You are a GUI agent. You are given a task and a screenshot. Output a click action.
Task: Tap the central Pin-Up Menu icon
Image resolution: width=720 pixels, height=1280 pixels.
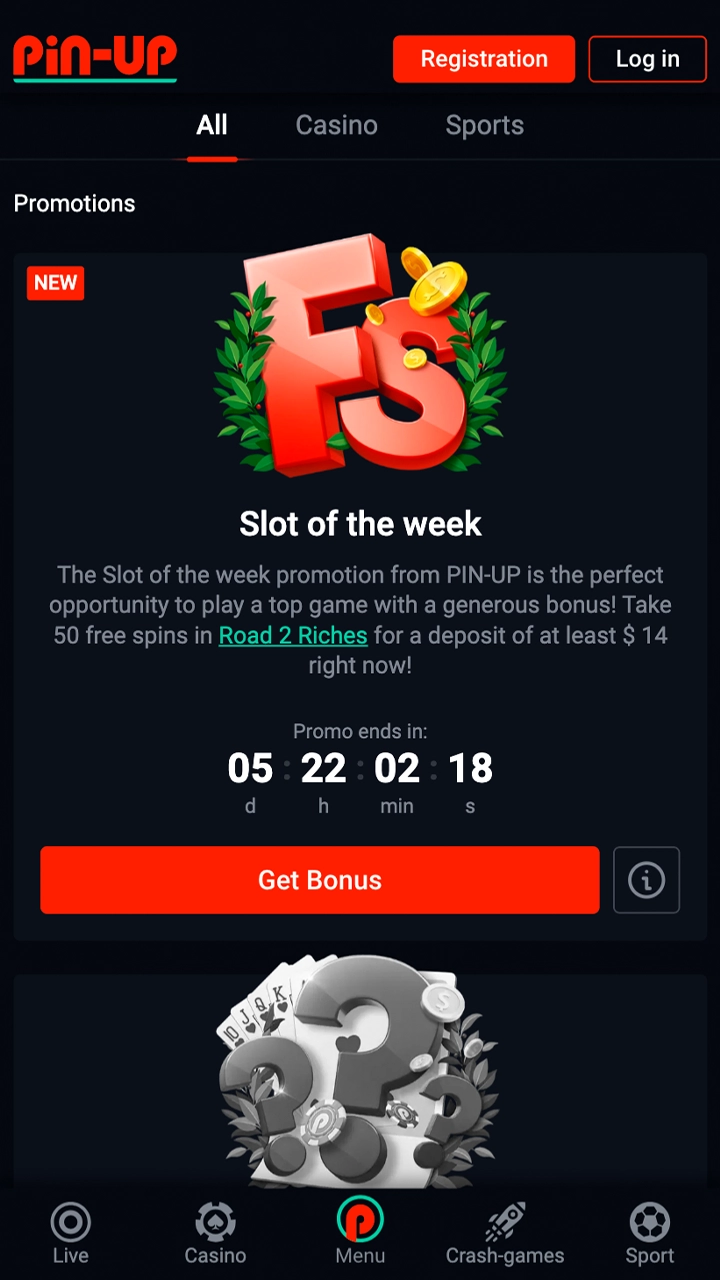(x=360, y=1220)
